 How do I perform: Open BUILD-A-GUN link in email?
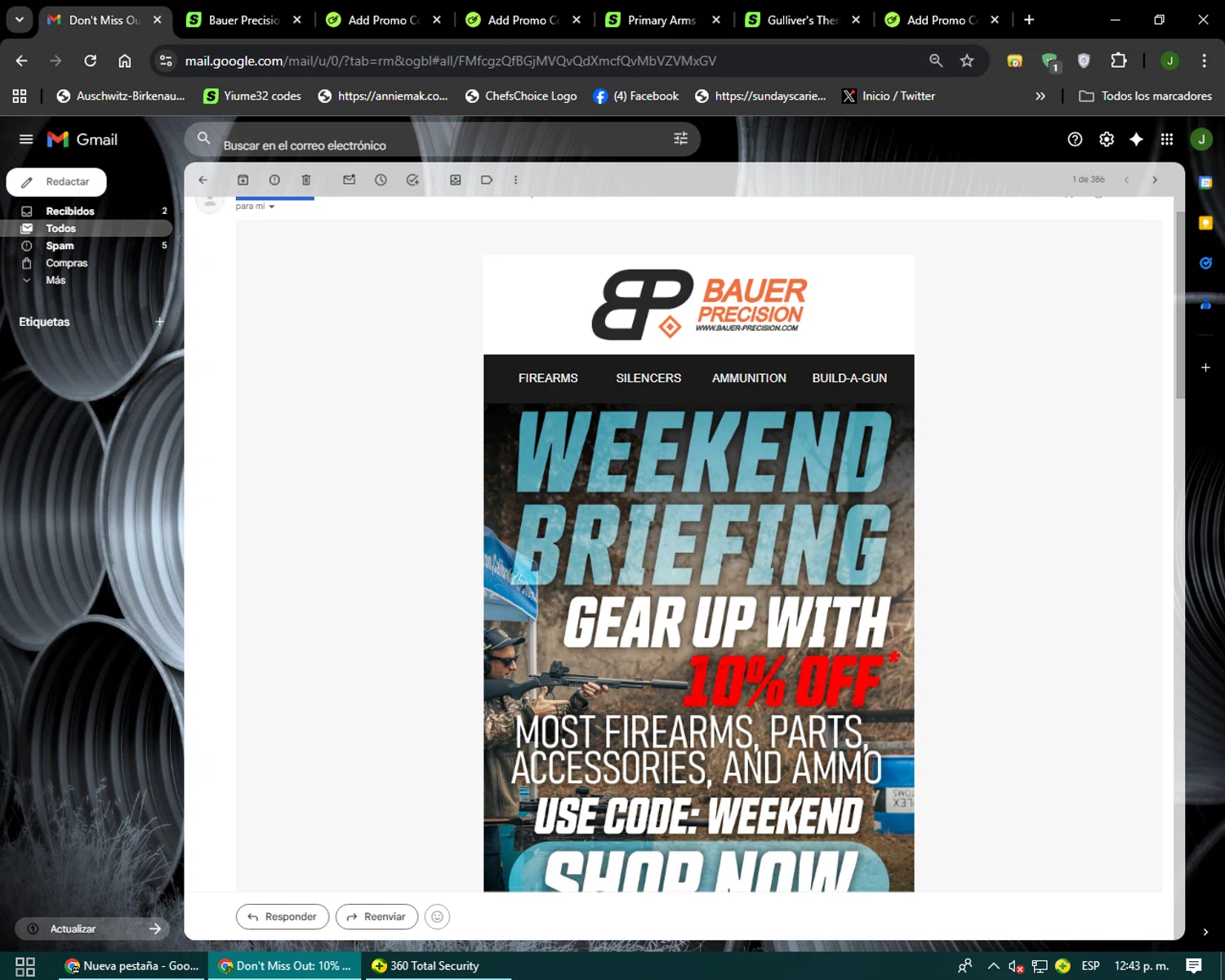click(x=849, y=378)
